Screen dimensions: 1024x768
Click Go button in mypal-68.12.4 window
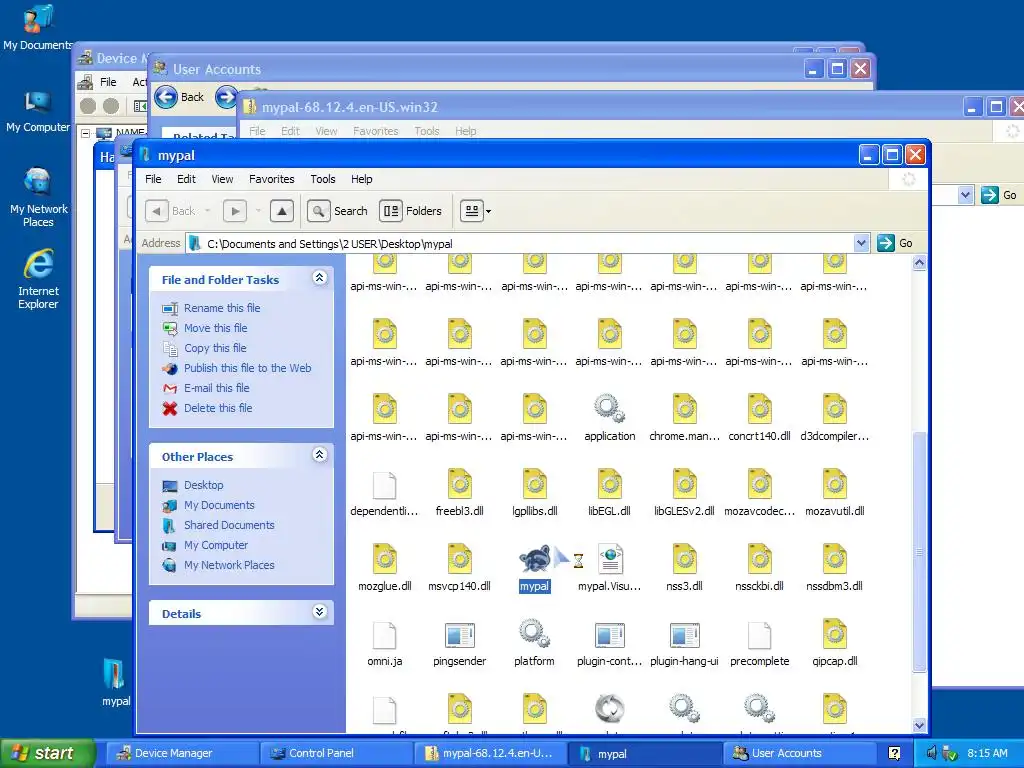pos(1000,195)
